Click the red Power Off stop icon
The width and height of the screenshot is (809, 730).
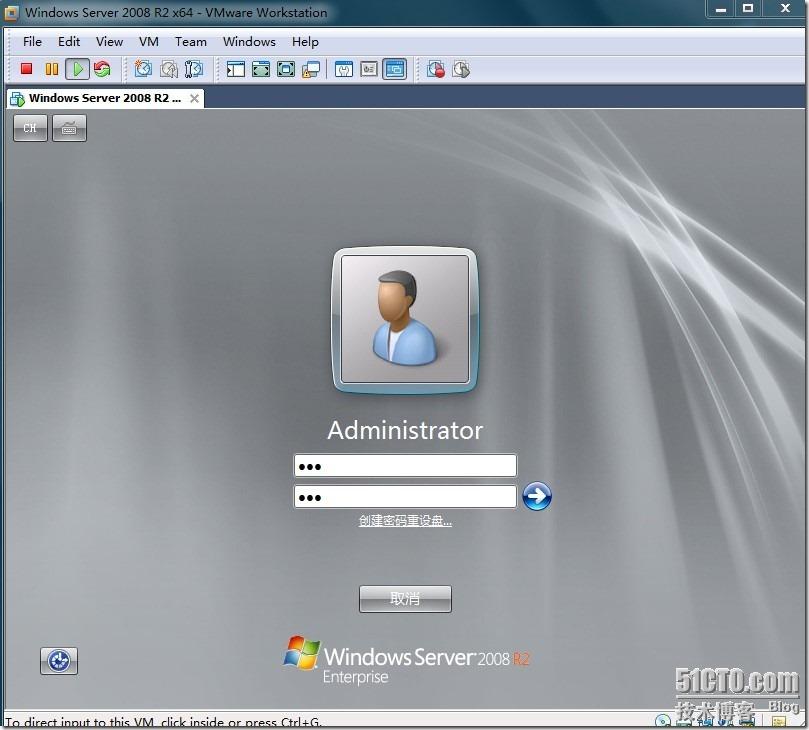coord(26,69)
